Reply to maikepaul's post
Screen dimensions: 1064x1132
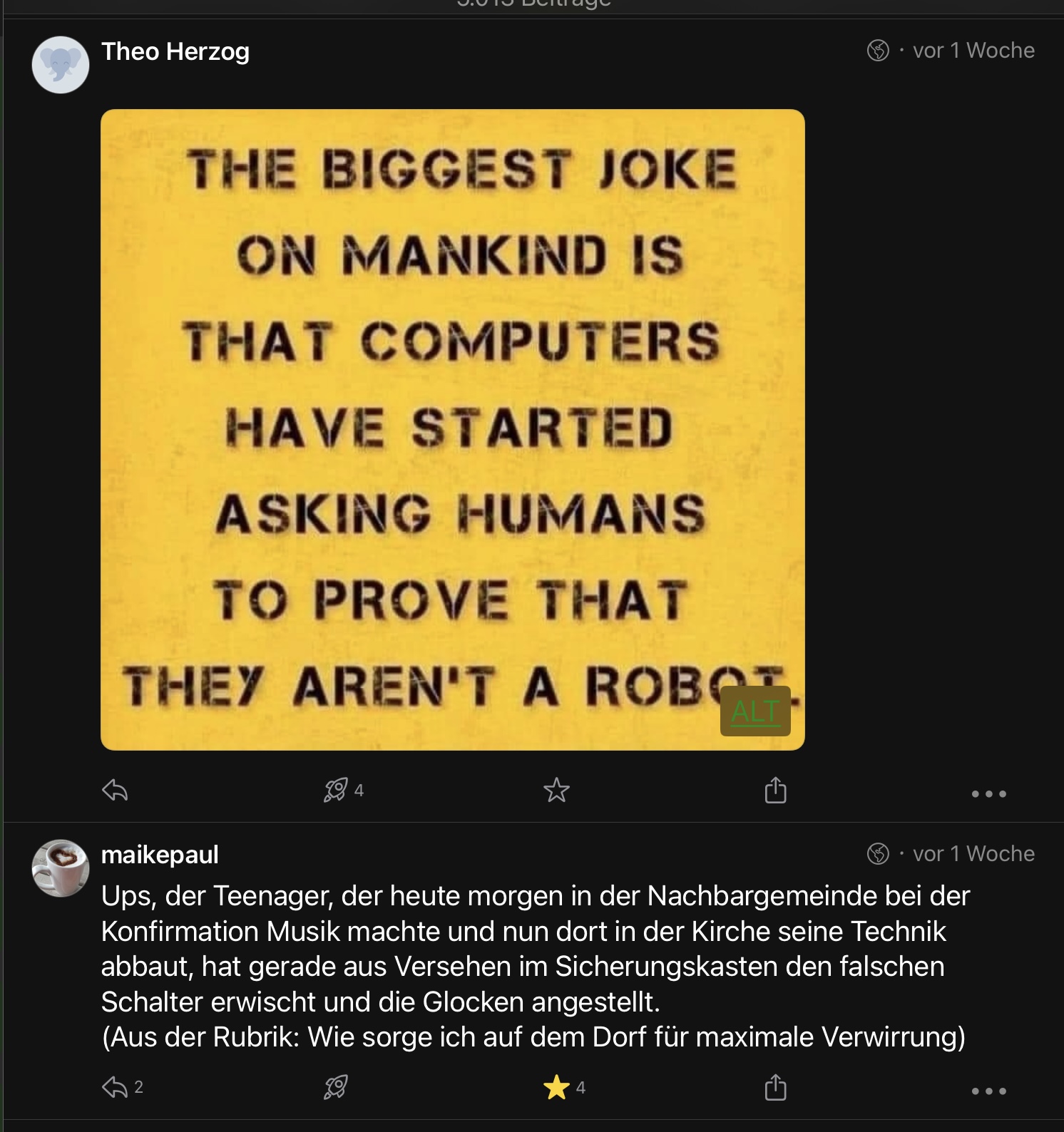(115, 1087)
